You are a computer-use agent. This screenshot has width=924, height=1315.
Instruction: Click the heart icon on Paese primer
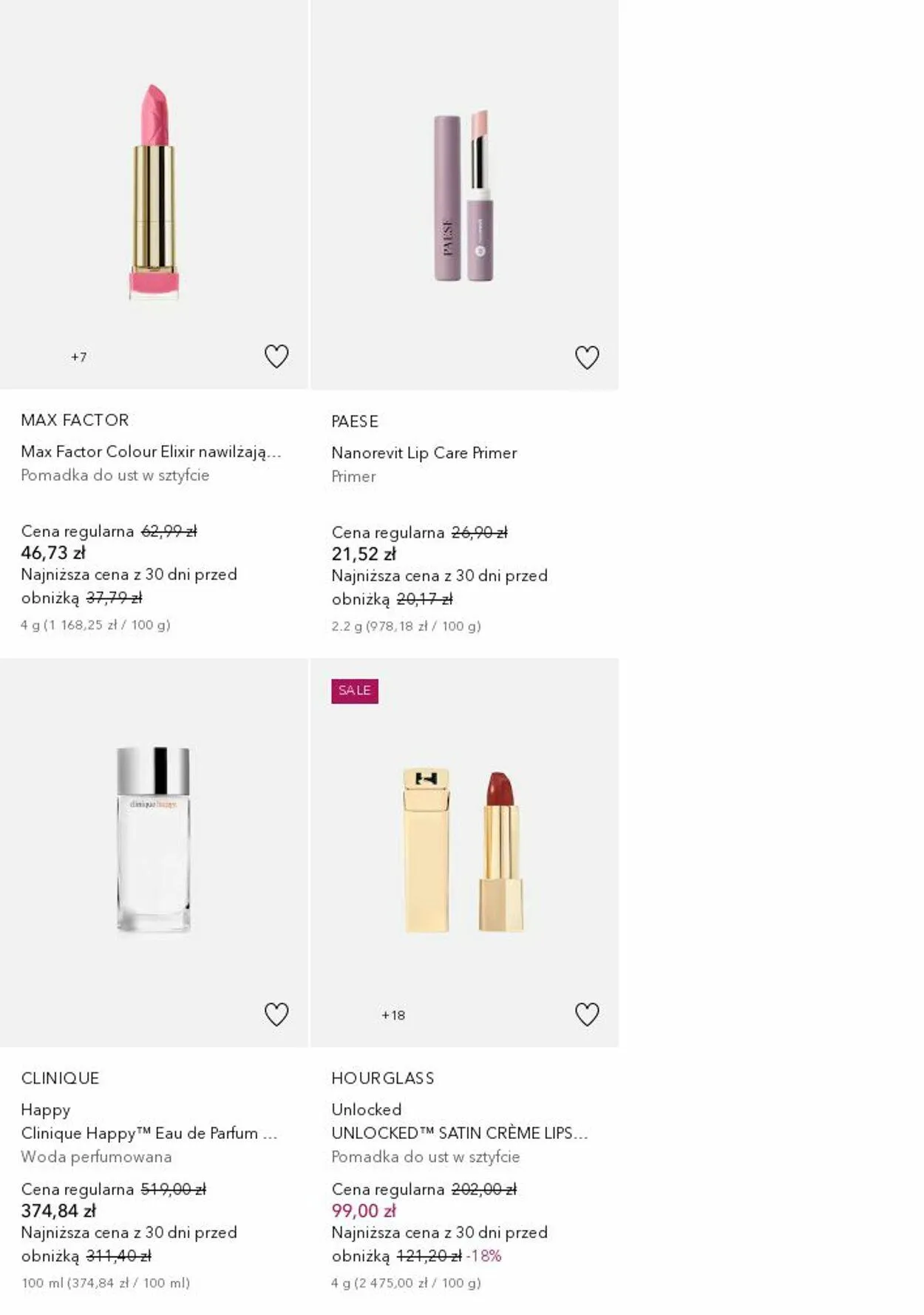coord(587,357)
